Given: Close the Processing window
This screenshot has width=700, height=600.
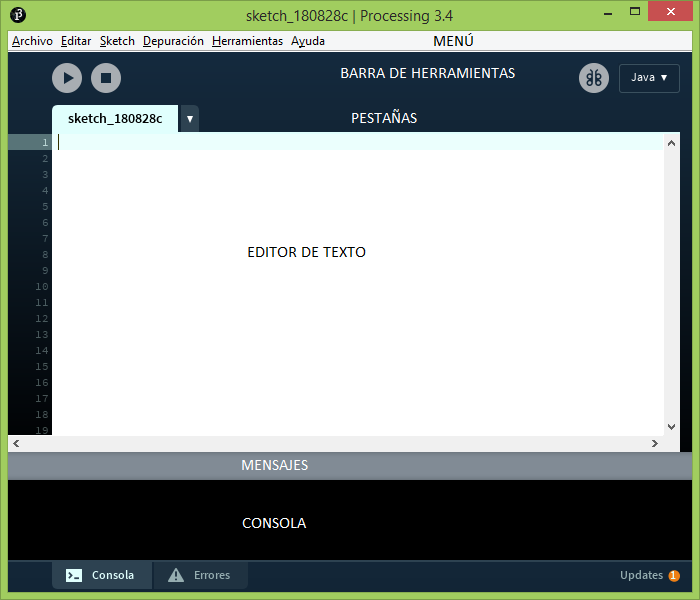Looking at the screenshot, I should click(x=671, y=12).
